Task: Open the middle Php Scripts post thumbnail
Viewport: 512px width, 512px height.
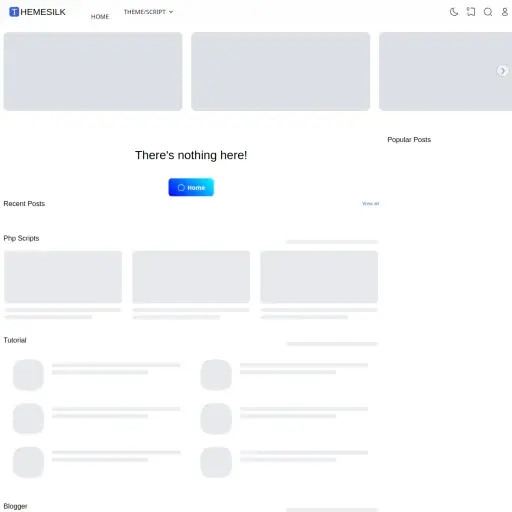Action: click(191, 277)
